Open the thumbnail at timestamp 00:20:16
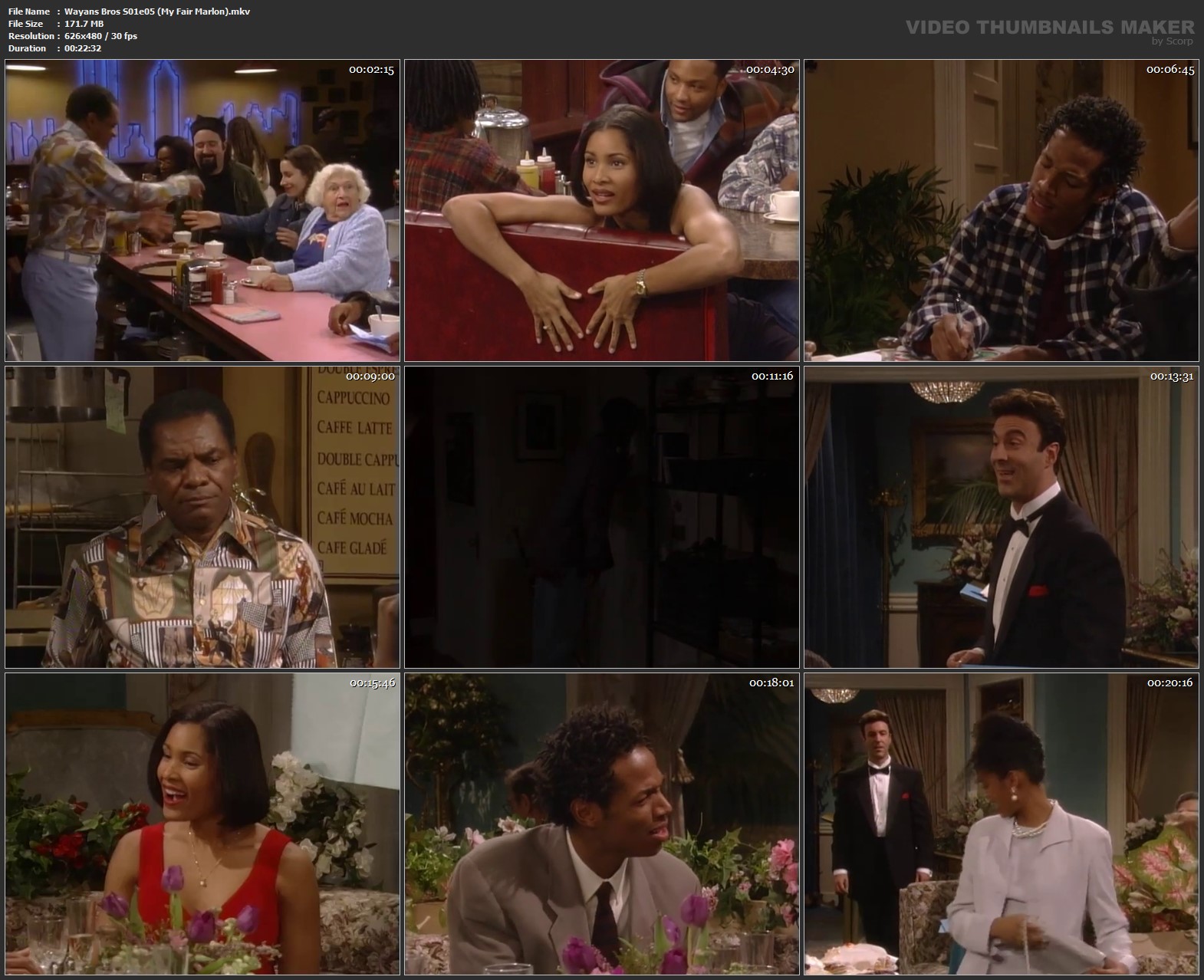This screenshot has height=980, width=1204. [x=1002, y=824]
